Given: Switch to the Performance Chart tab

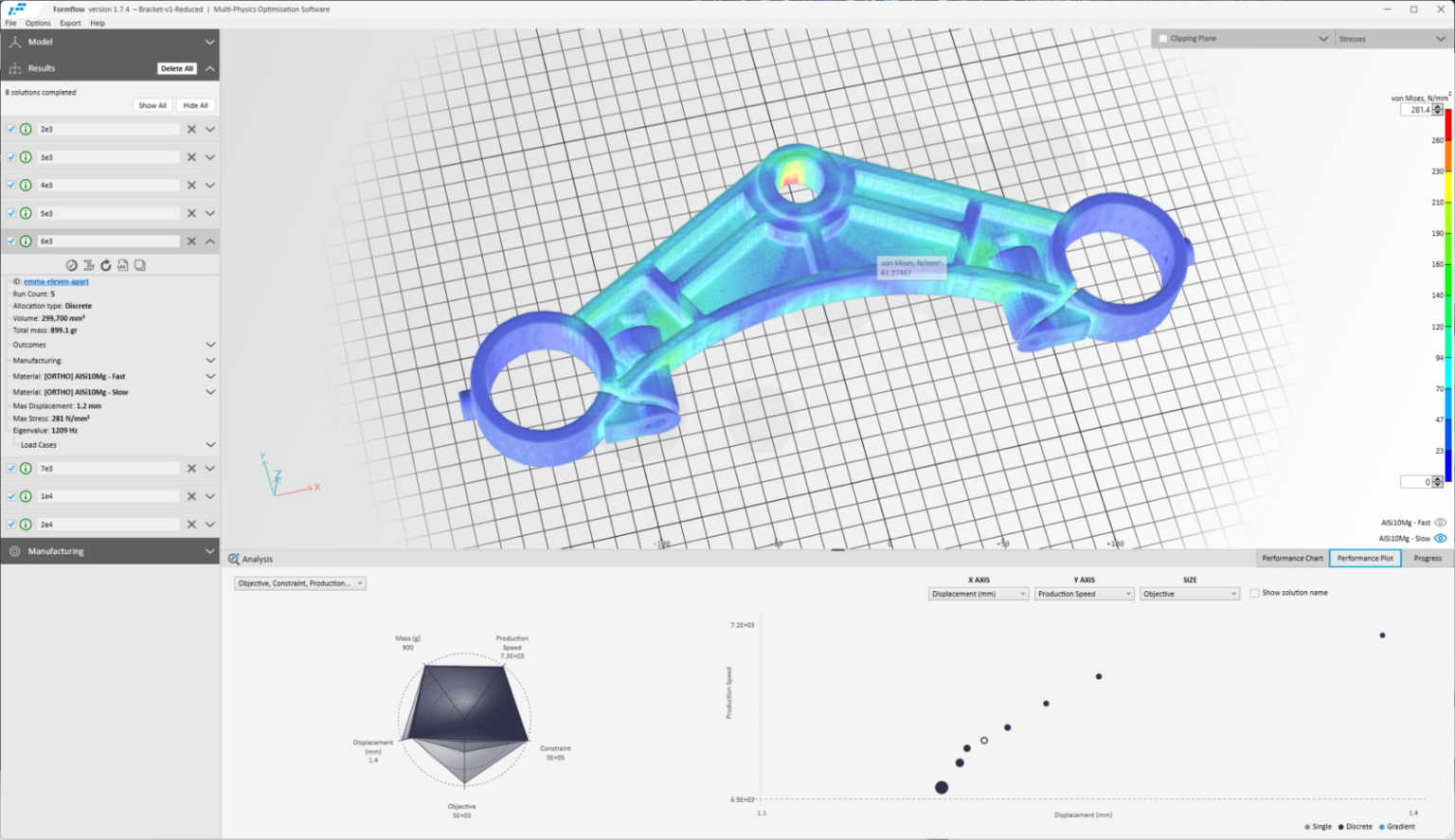Looking at the screenshot, I should pos(1291,558).
